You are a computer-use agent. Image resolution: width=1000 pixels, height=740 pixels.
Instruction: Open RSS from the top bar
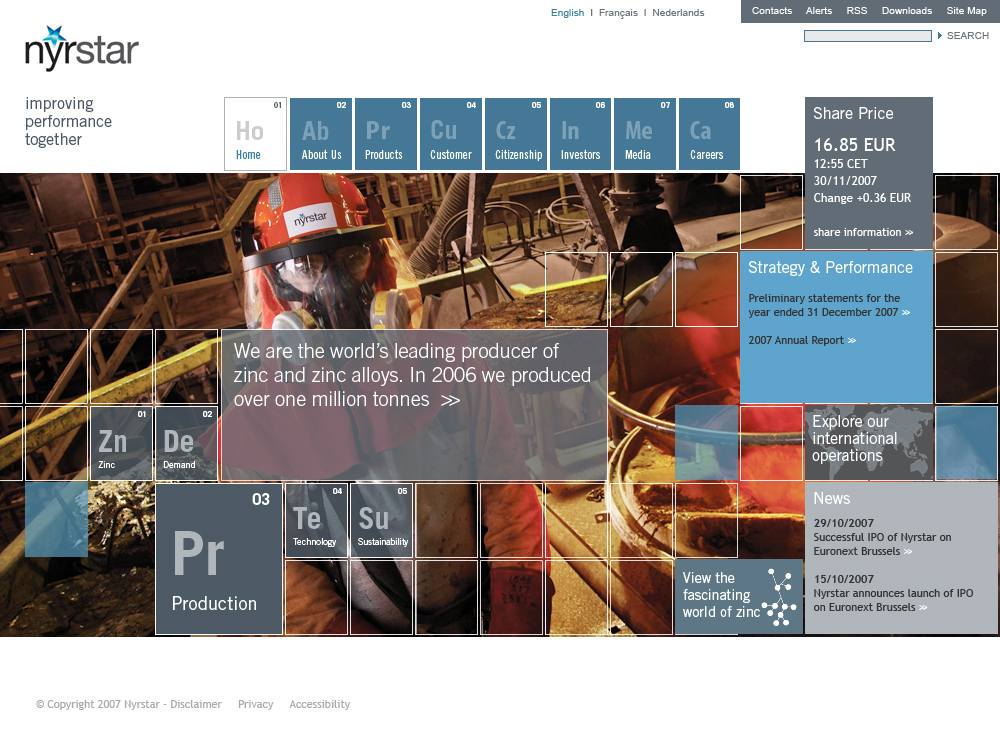(856, 11)
